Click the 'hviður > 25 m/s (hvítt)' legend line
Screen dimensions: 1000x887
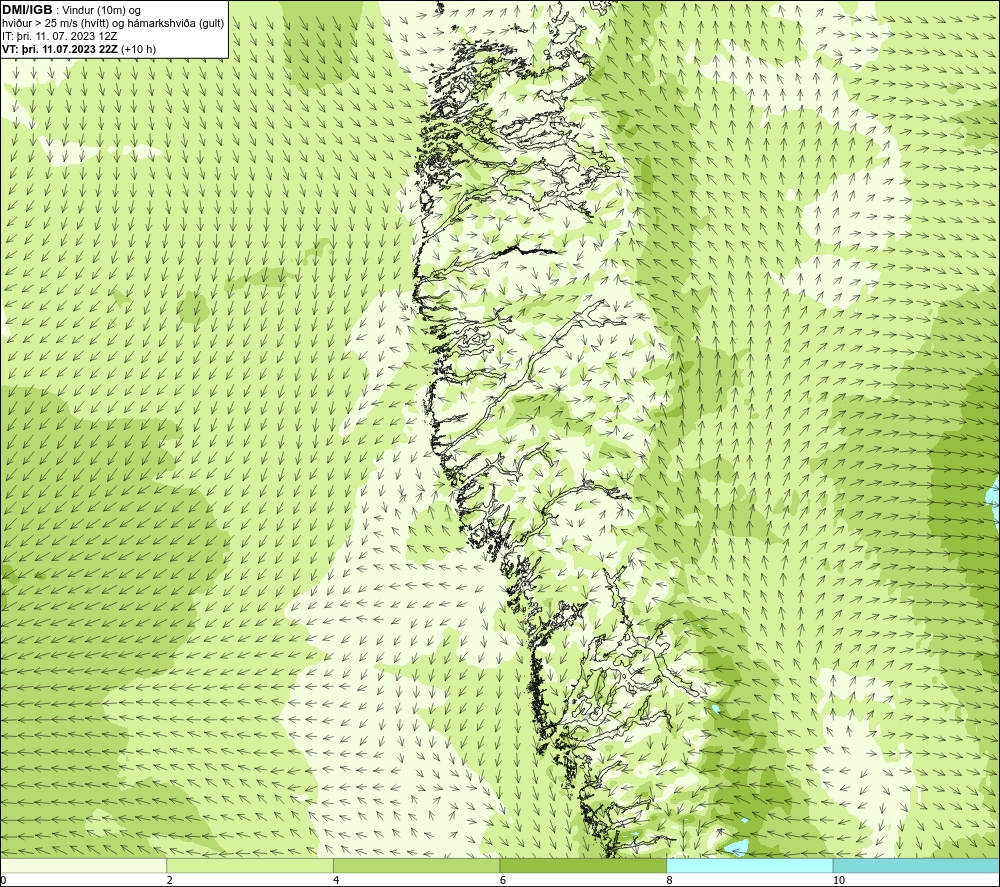click(x=113, y=23)
